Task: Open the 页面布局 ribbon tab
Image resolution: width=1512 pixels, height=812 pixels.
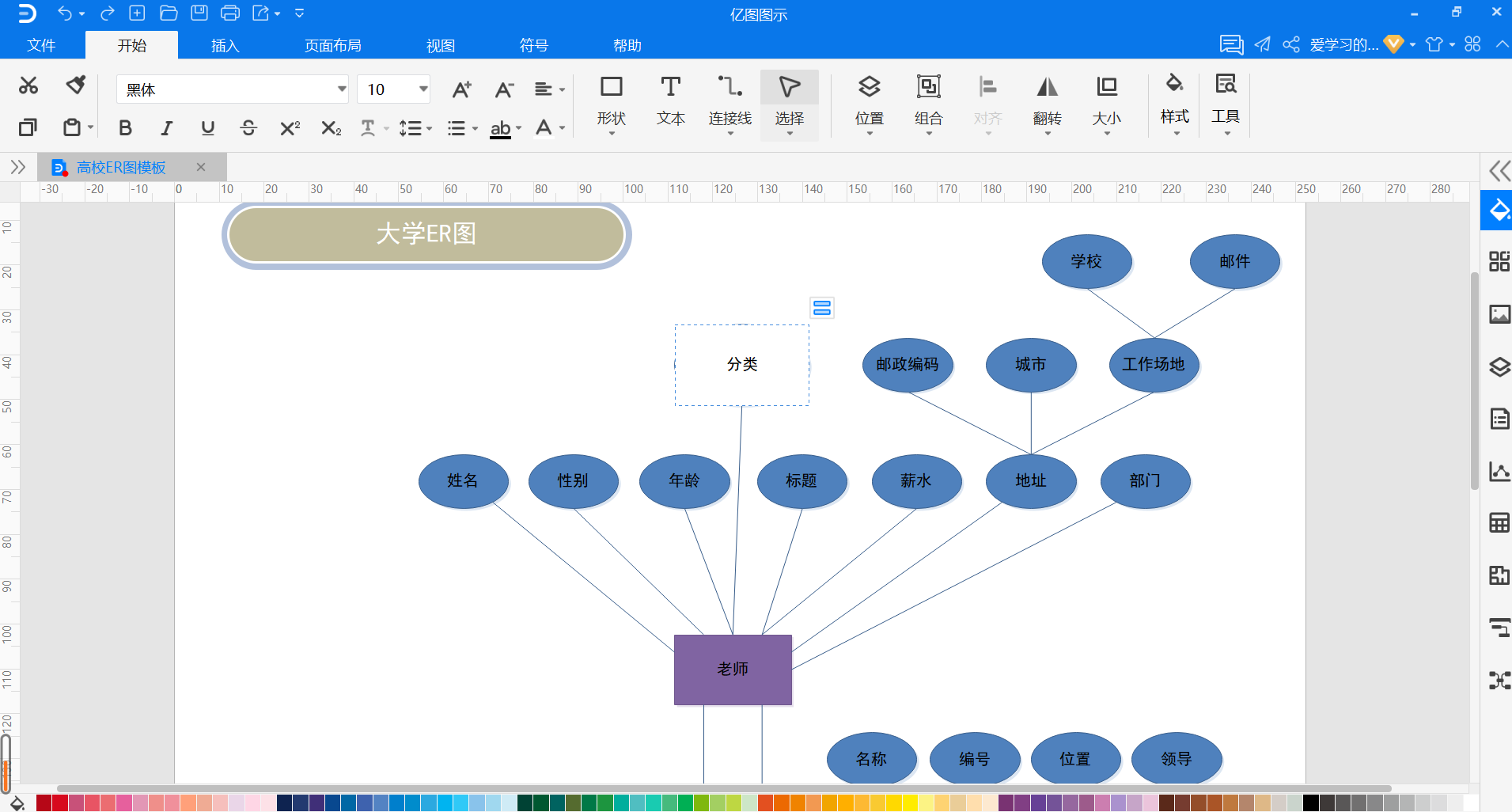Action: (x=332, y=46)
